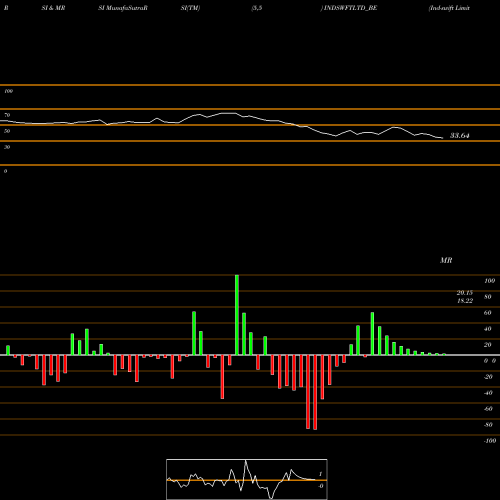Click the 18.22 value label in the MR panel
This screenshot has height=500, width=500.
click(465, 301)
